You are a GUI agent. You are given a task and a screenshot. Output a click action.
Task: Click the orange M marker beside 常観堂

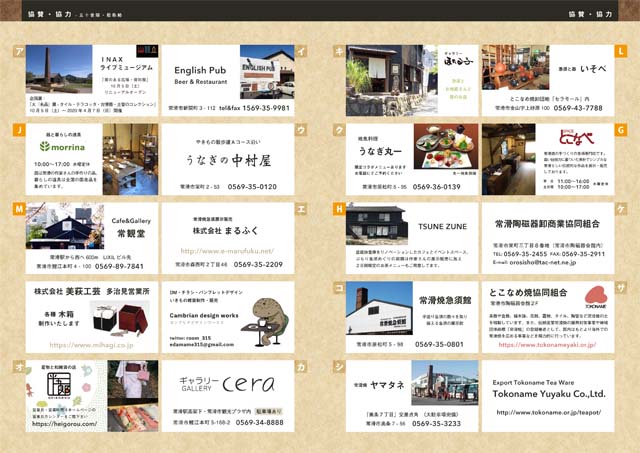(x=19, y=209)
